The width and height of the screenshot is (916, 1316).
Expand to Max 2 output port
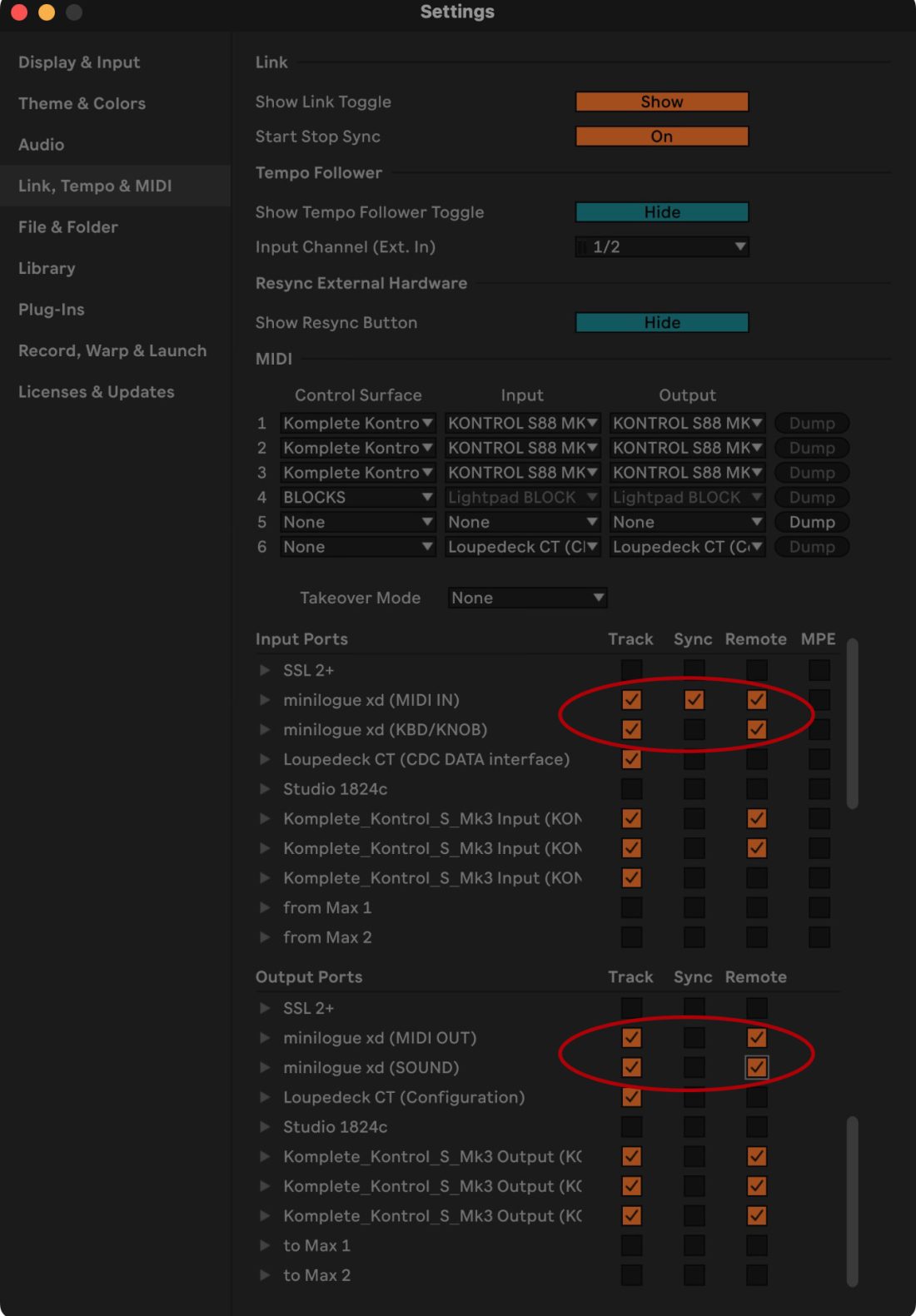(265, 1275)
